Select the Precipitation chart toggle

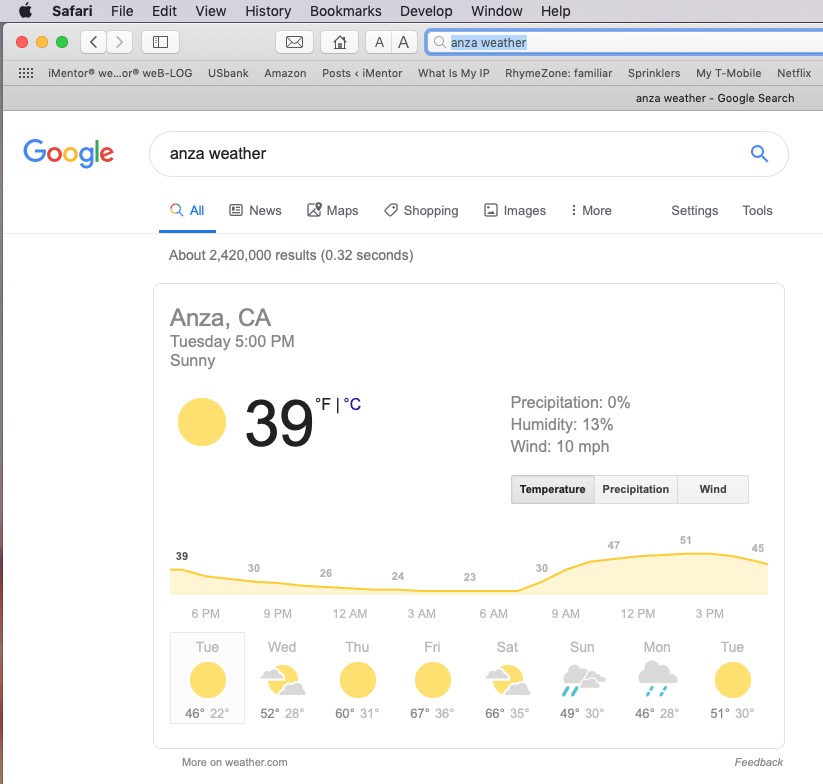point(636,489)
